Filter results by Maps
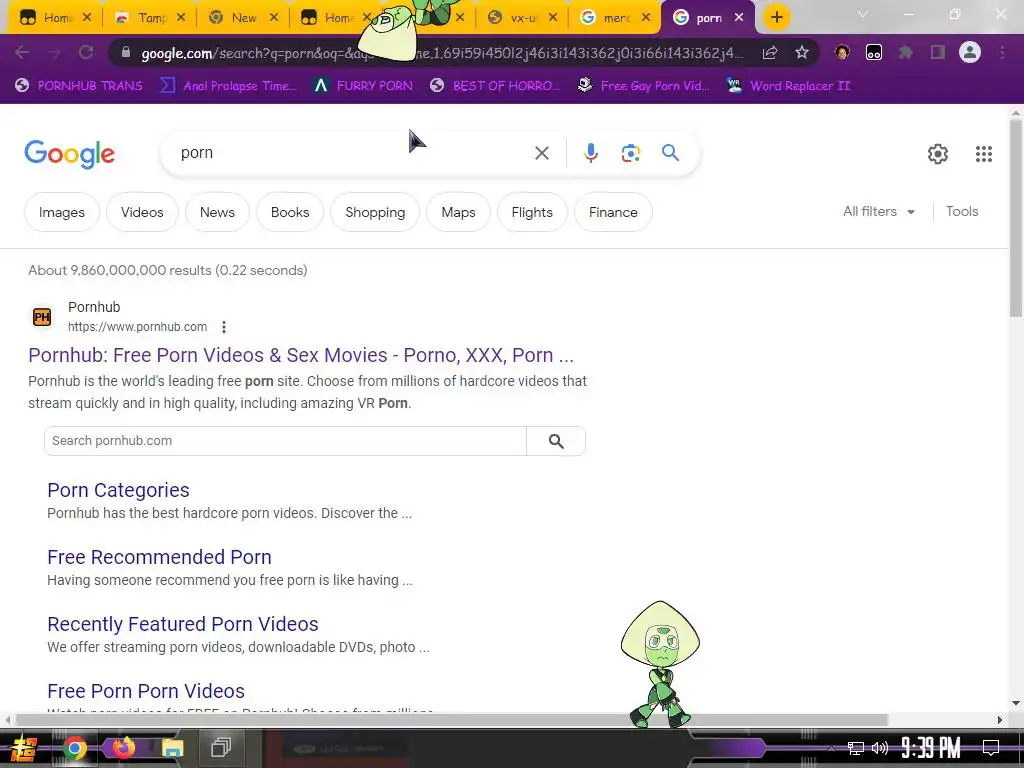Viewport: 1024px width, 768px height. tap(458, 212)
